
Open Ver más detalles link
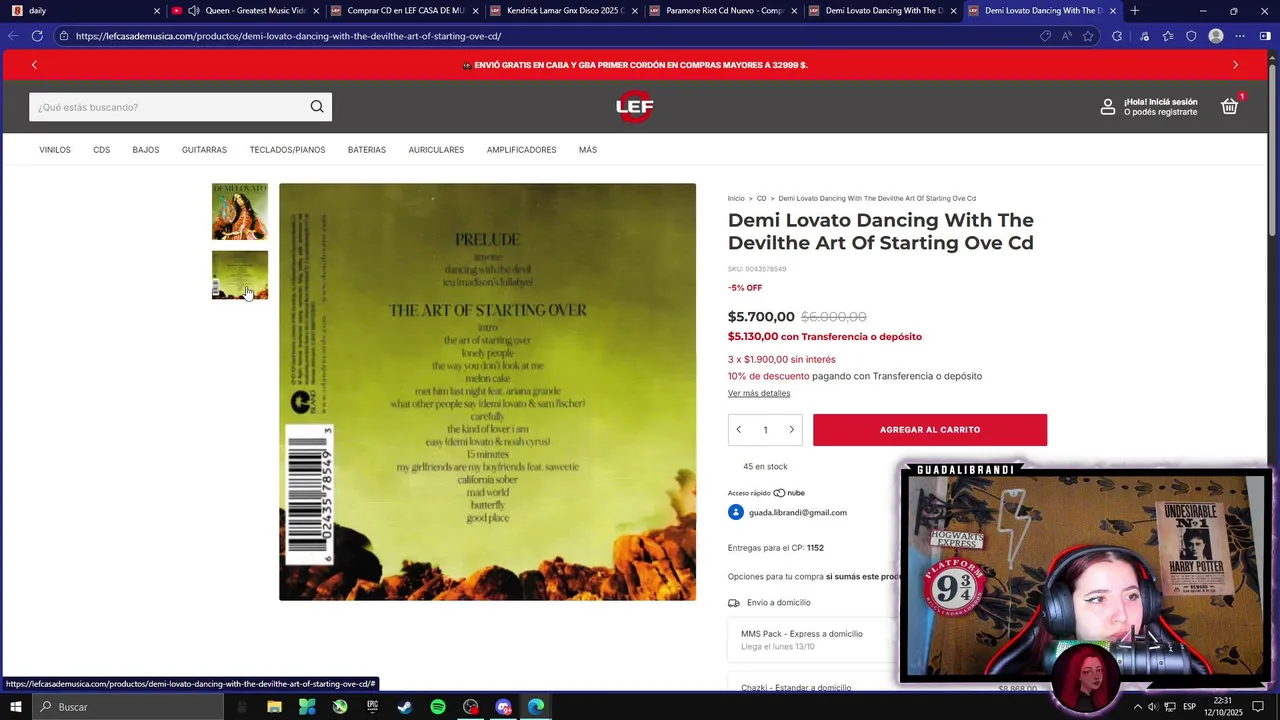[x=759, y=393]
